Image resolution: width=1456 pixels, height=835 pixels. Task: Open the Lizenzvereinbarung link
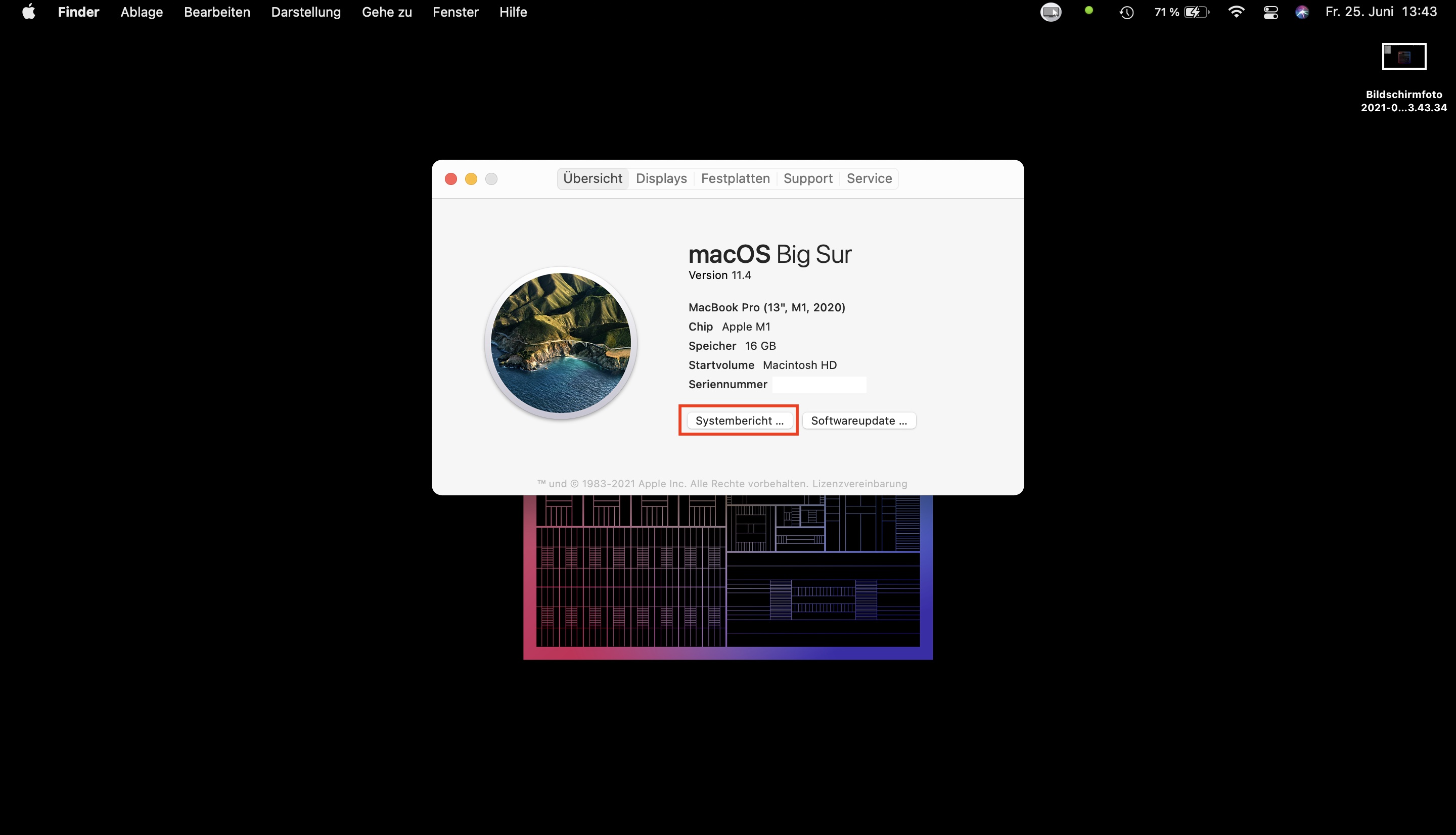pyautogui.click(x=859, y=483)
